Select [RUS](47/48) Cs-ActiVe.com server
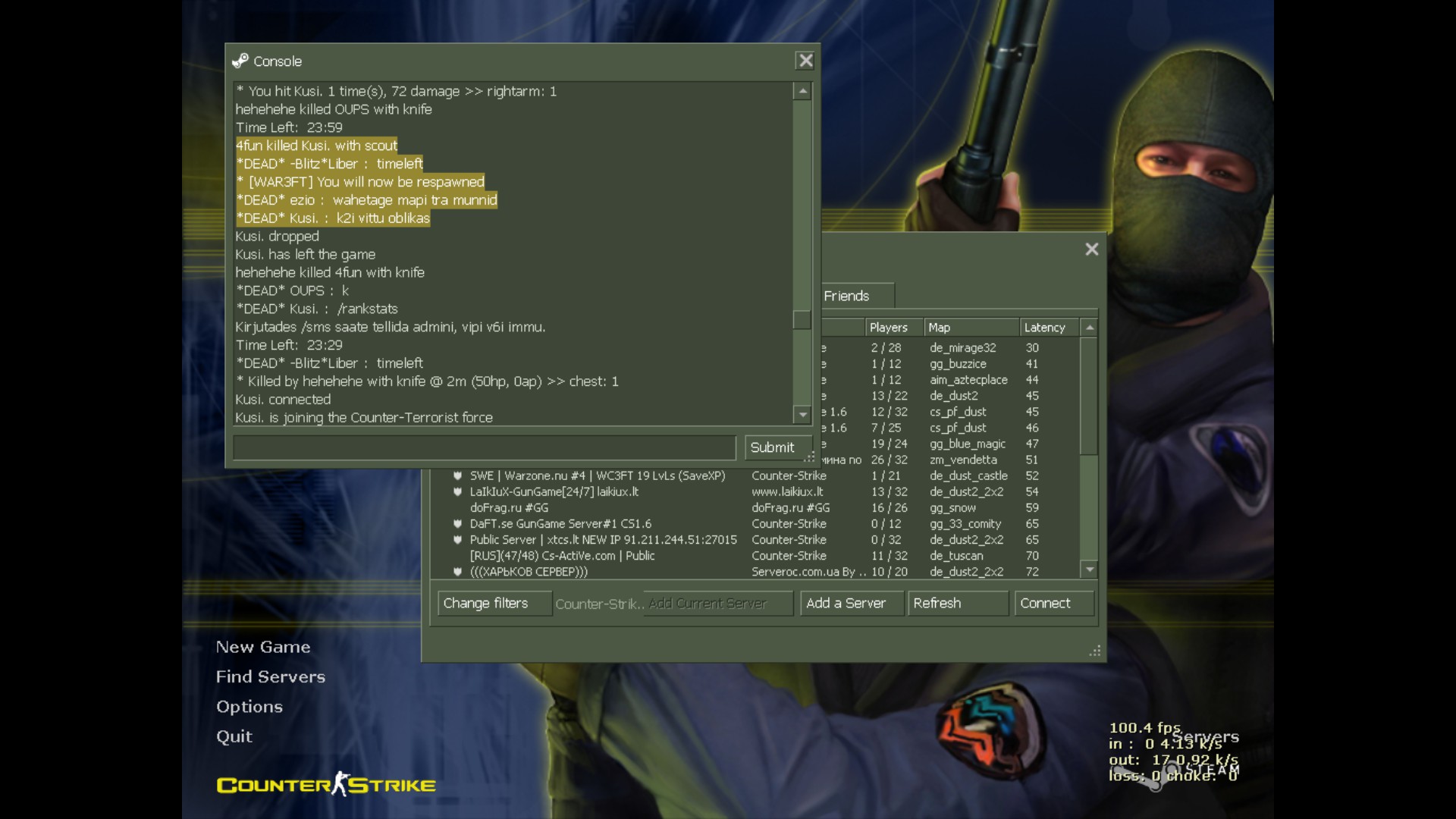1456x819 pixels. (x=754, y=556)
